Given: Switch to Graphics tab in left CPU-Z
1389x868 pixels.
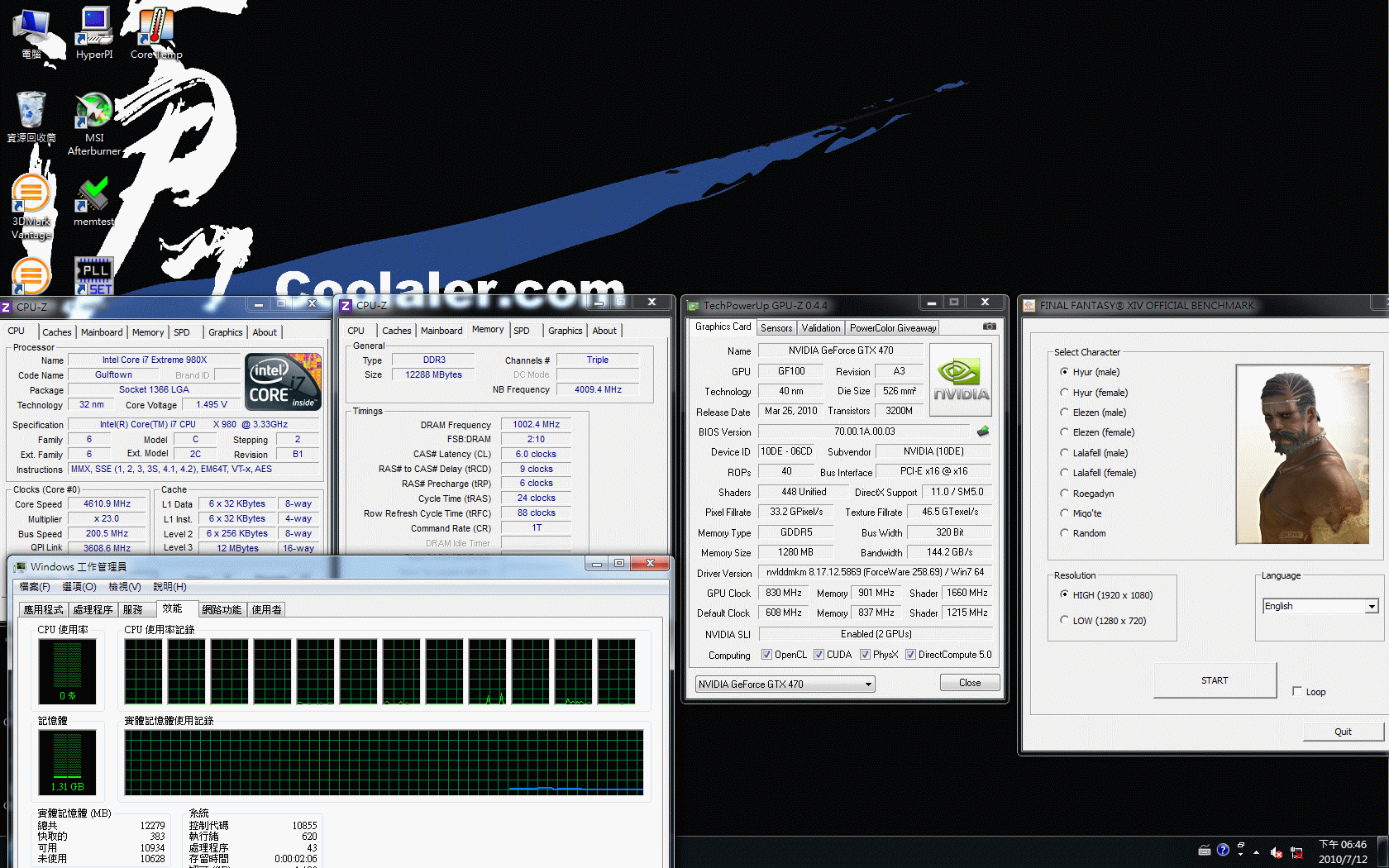Looking at the screenshot, I should tap(225, 332).
